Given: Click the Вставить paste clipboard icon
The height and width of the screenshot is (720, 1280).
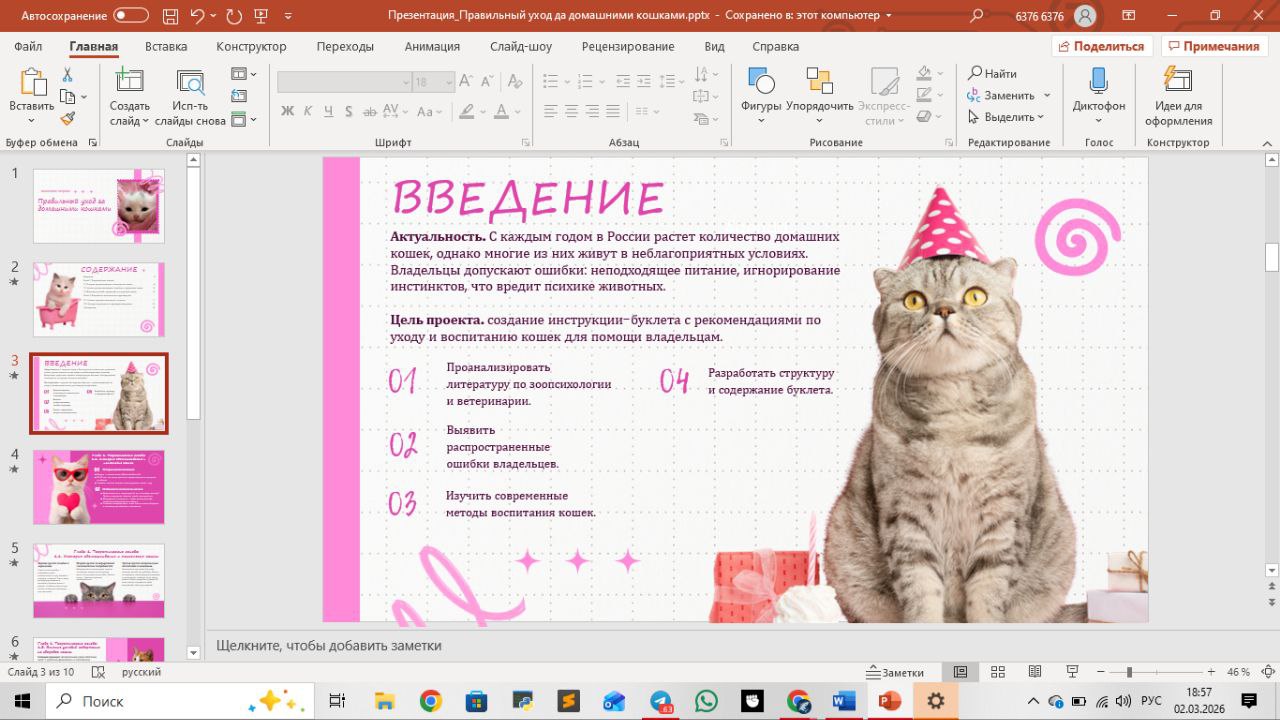Looking at the screenshot, I should click(x=32, y=80).
